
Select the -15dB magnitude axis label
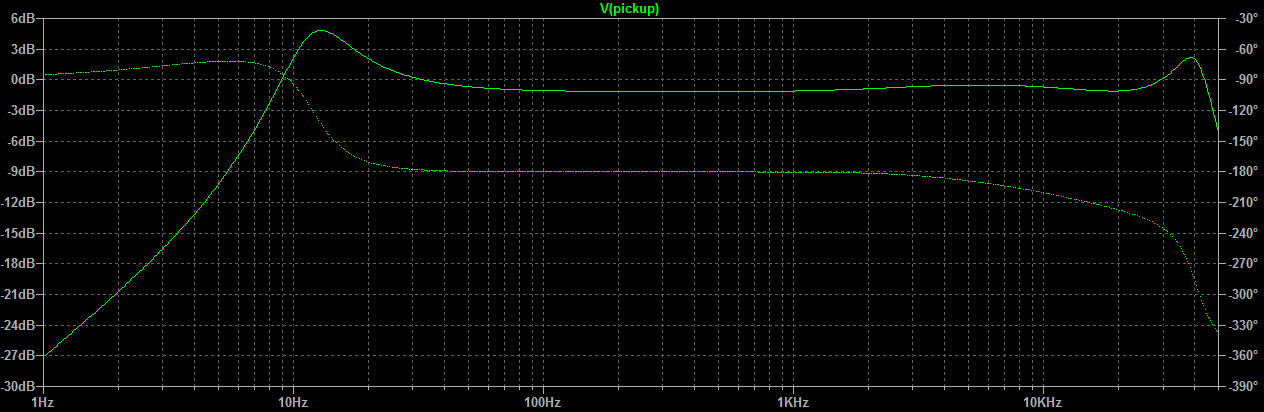pos(19,233)
